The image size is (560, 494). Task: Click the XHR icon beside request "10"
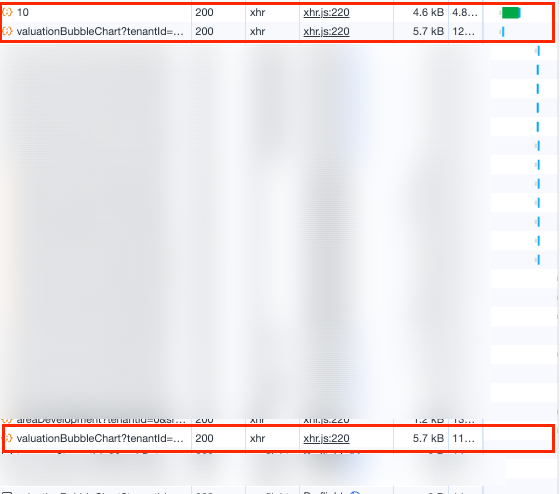7,13
